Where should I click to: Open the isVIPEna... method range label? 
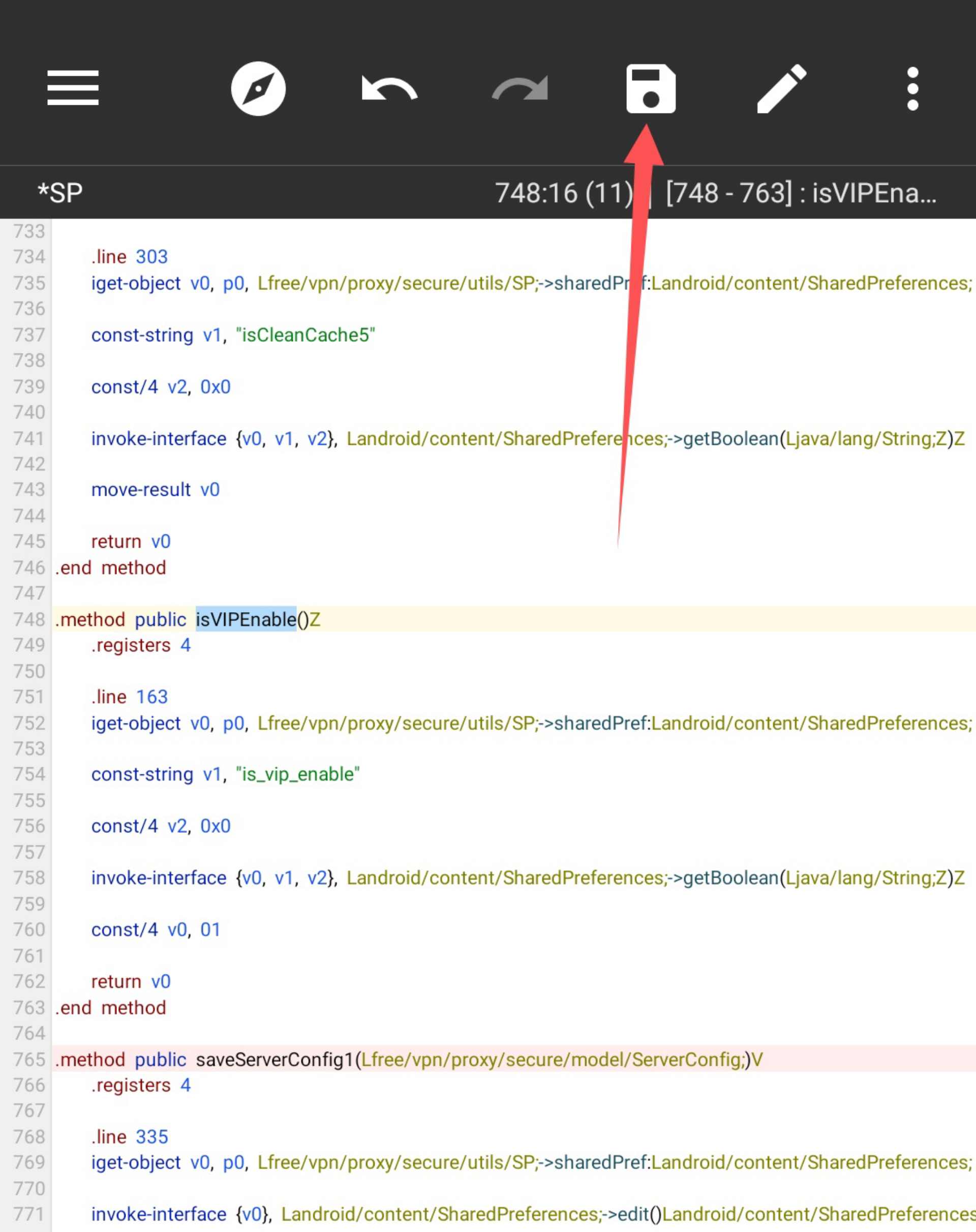(801, 193)
